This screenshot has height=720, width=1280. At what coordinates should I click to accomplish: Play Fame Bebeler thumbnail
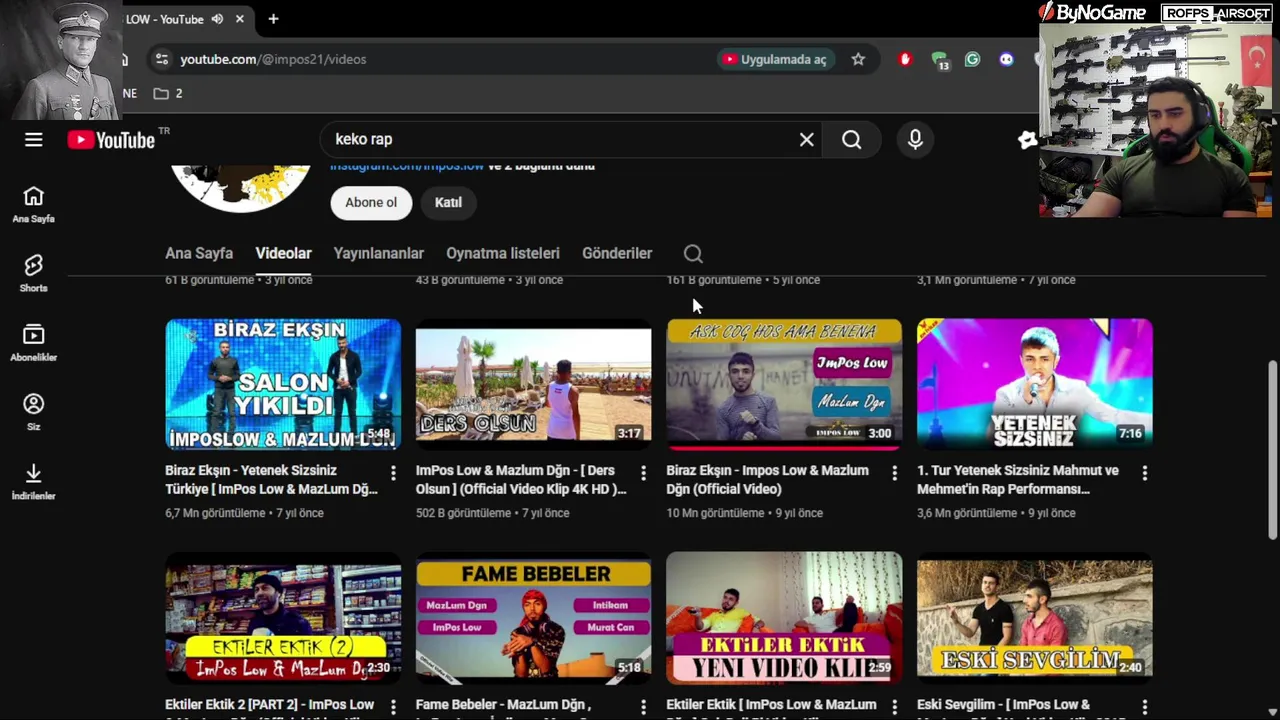[x=533, y=618]
